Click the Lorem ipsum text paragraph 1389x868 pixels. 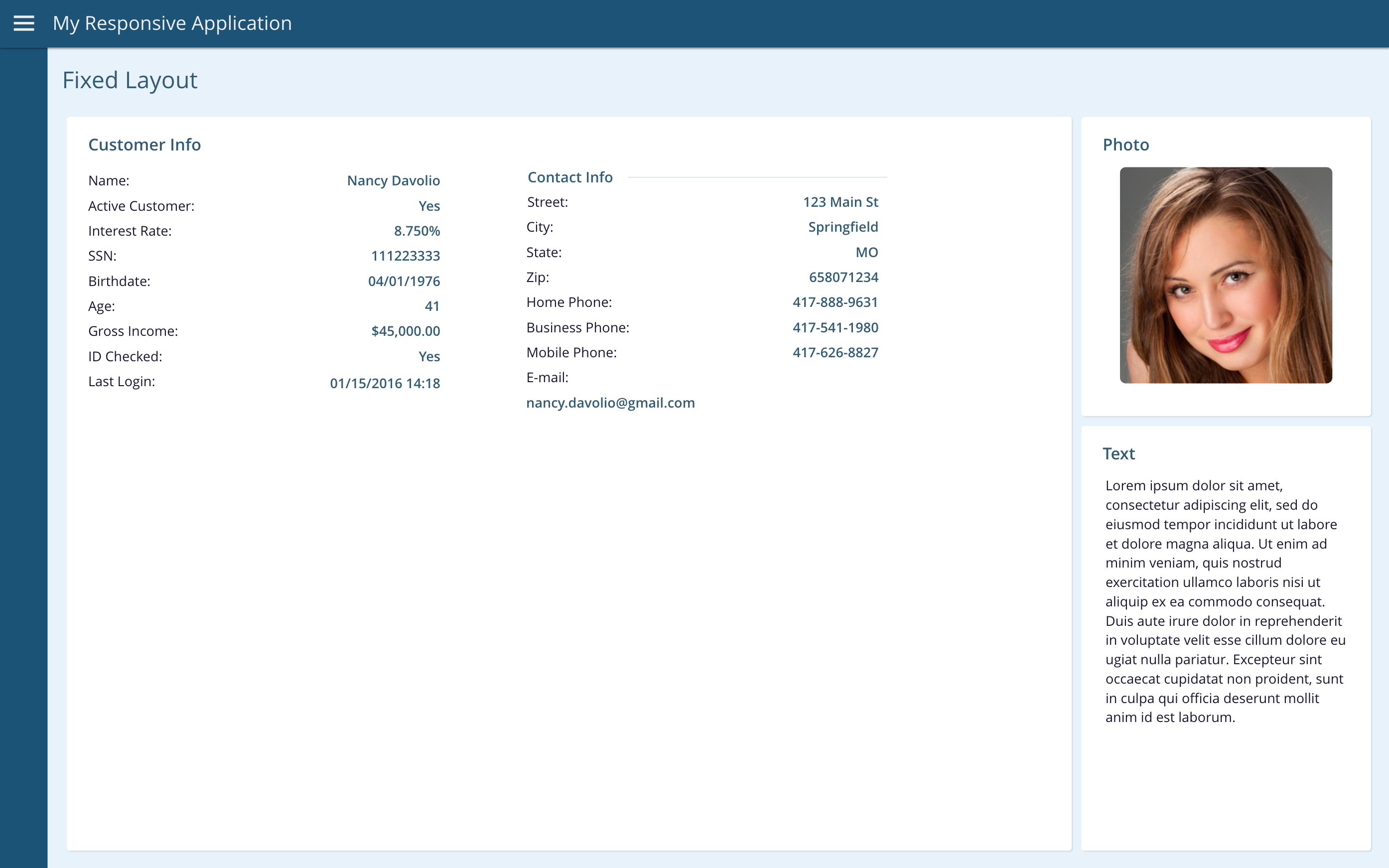pos(1225,601)
